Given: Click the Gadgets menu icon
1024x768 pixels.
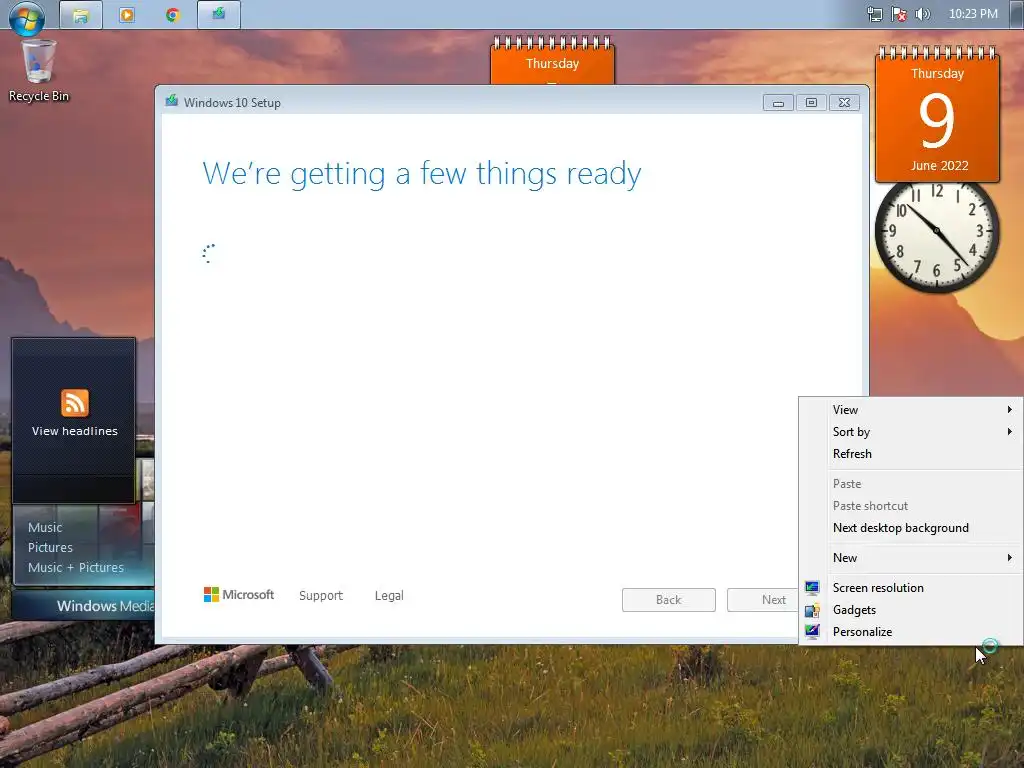Looking at the screenshot, I should [812, 610].
